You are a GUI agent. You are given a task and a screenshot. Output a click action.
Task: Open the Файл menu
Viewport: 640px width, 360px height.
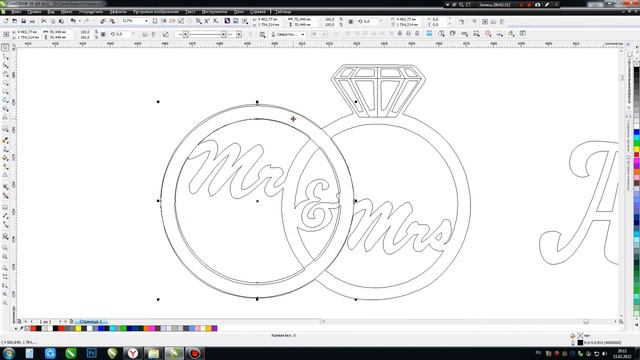(16, 12)
